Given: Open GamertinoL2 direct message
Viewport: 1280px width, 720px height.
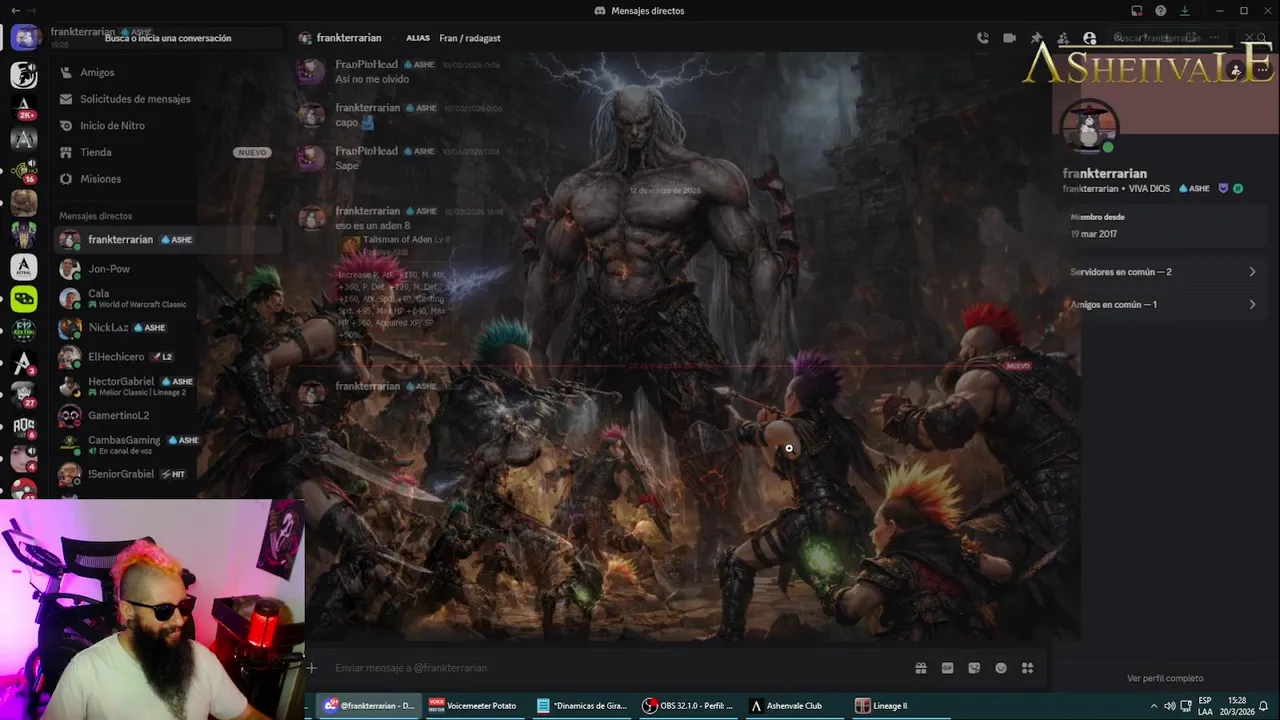Looking at the screenshot, I should pos(168,415).
